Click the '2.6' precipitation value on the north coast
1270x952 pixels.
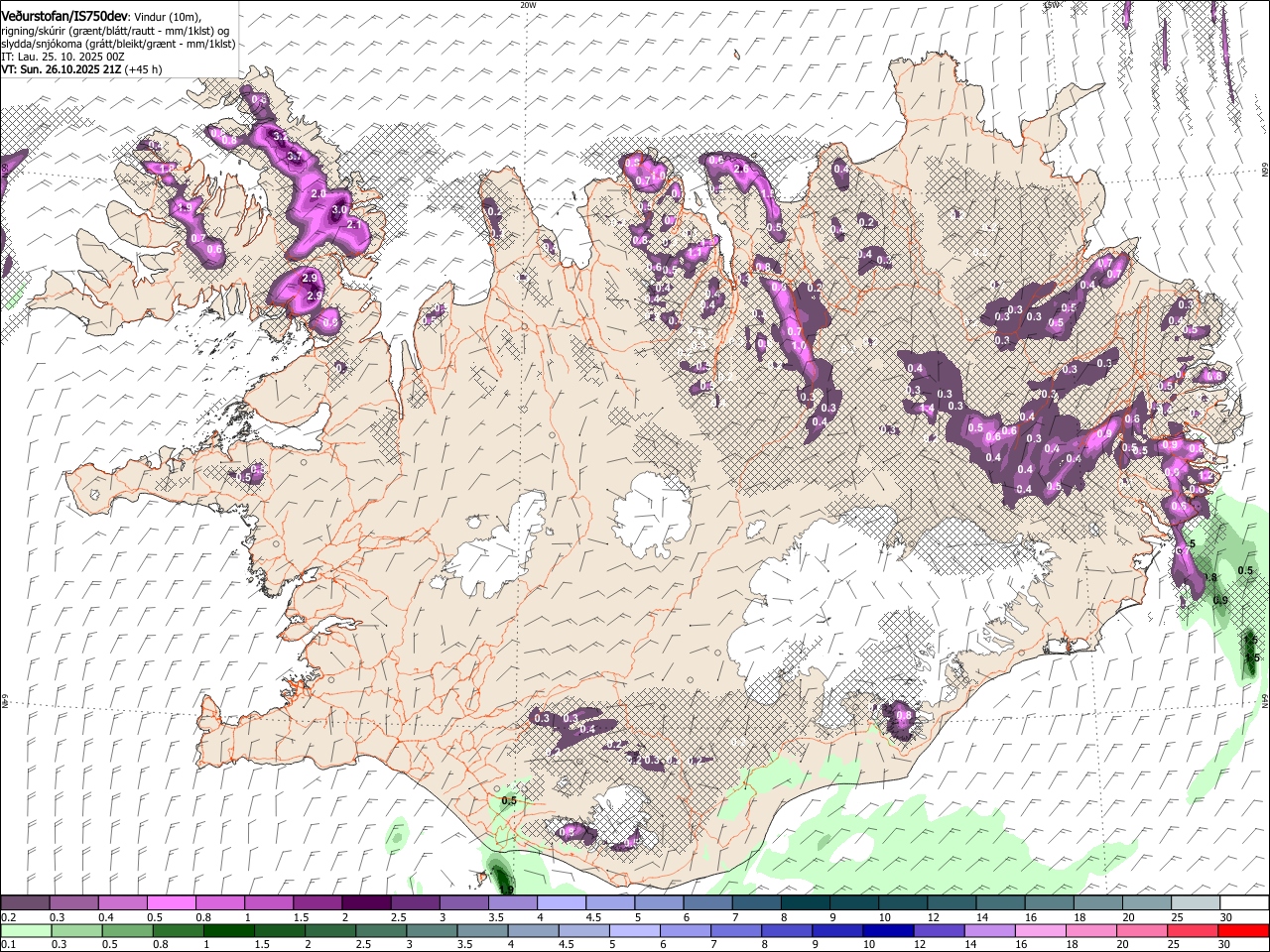[x=741, y=170]
